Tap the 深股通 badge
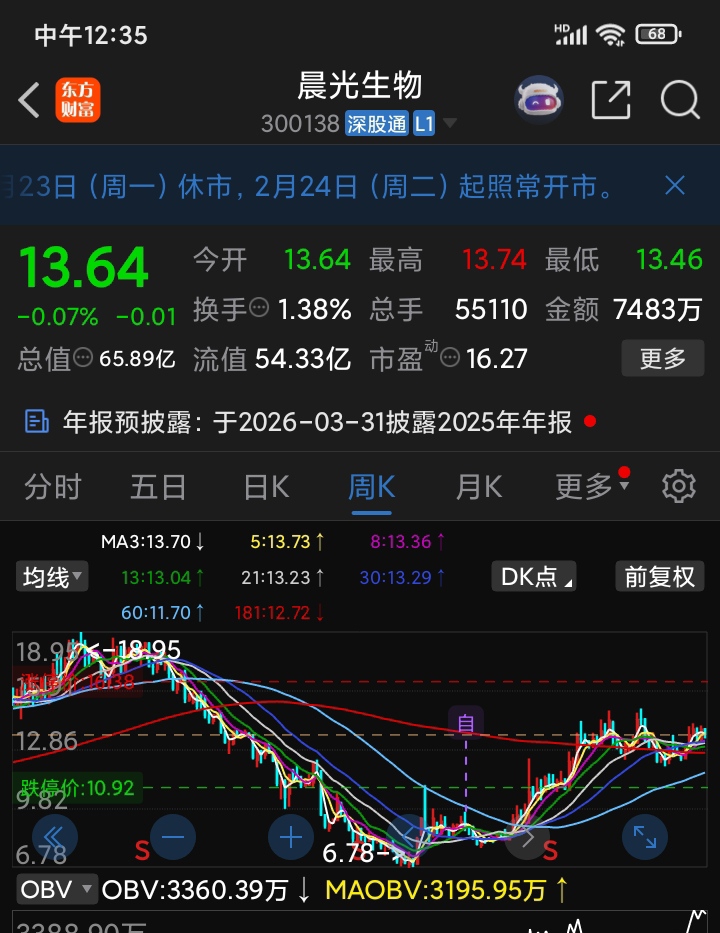Viewport: 720px width, 933px height. pos(377,124)
